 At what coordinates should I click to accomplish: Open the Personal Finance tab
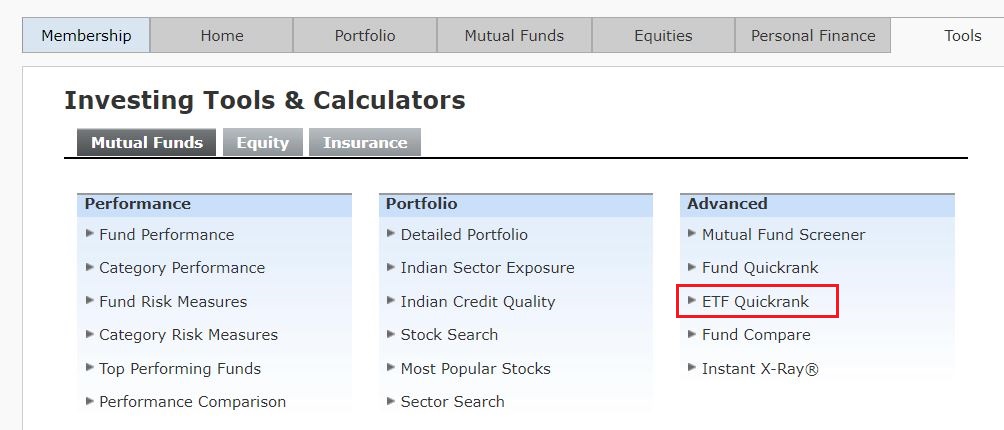pyautogui.click(x=813, y=35)
